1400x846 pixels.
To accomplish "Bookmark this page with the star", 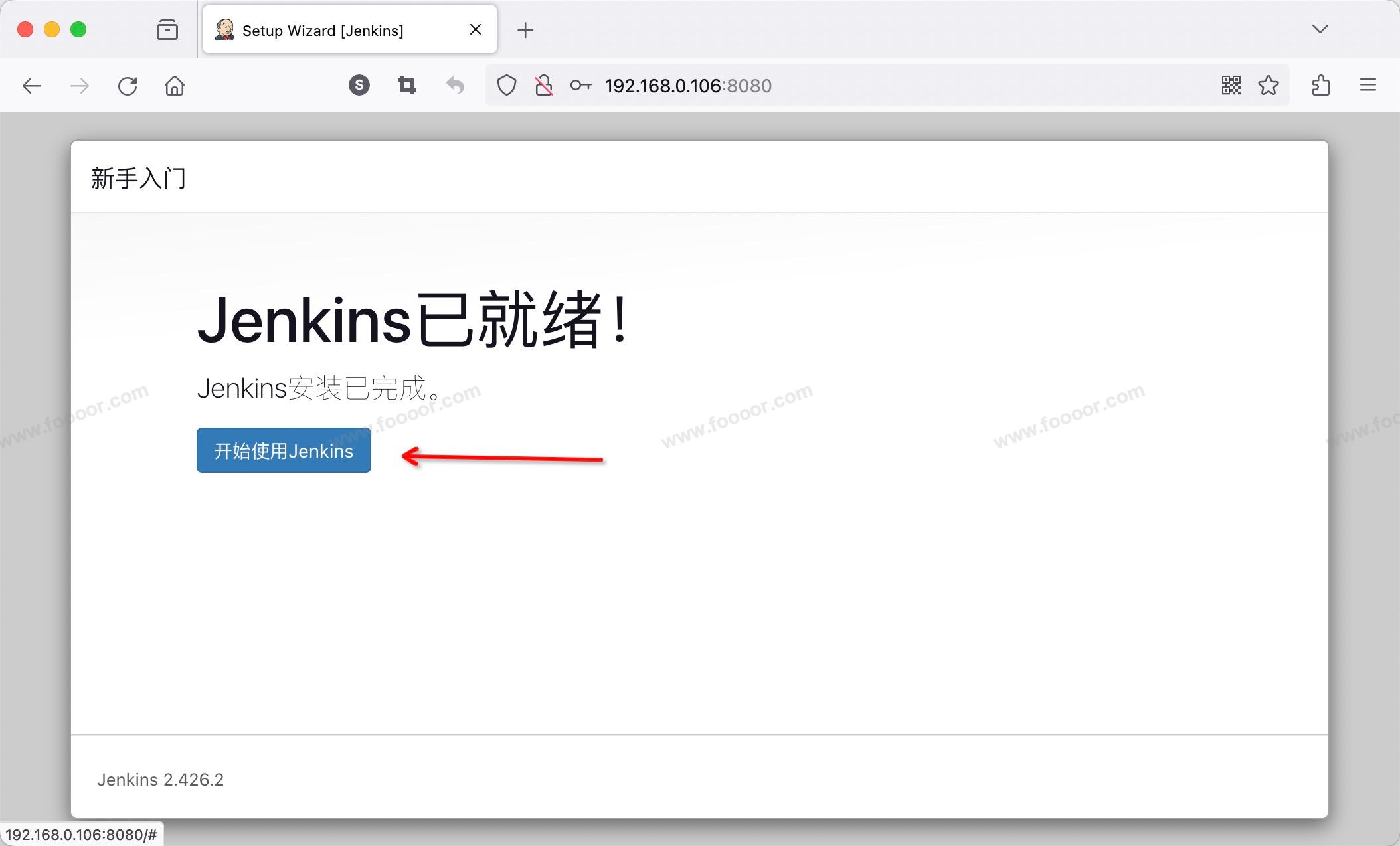I will (x=1269, y=85).
